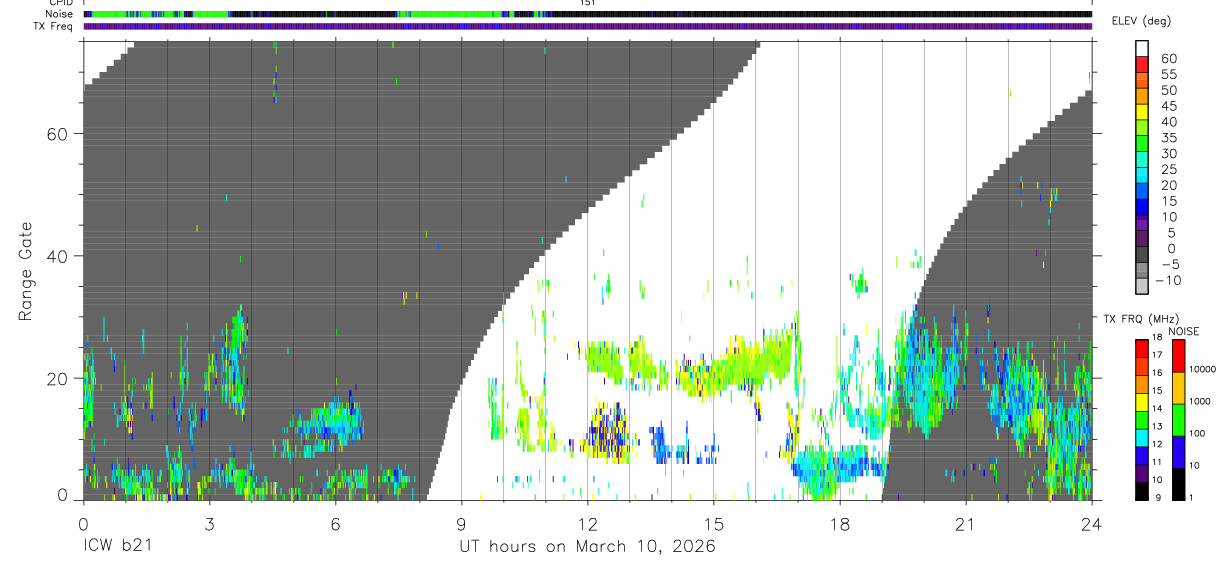Click the 'Range Gate' y-axis title
Screen dimensions: 1228x567
point(25,272)
